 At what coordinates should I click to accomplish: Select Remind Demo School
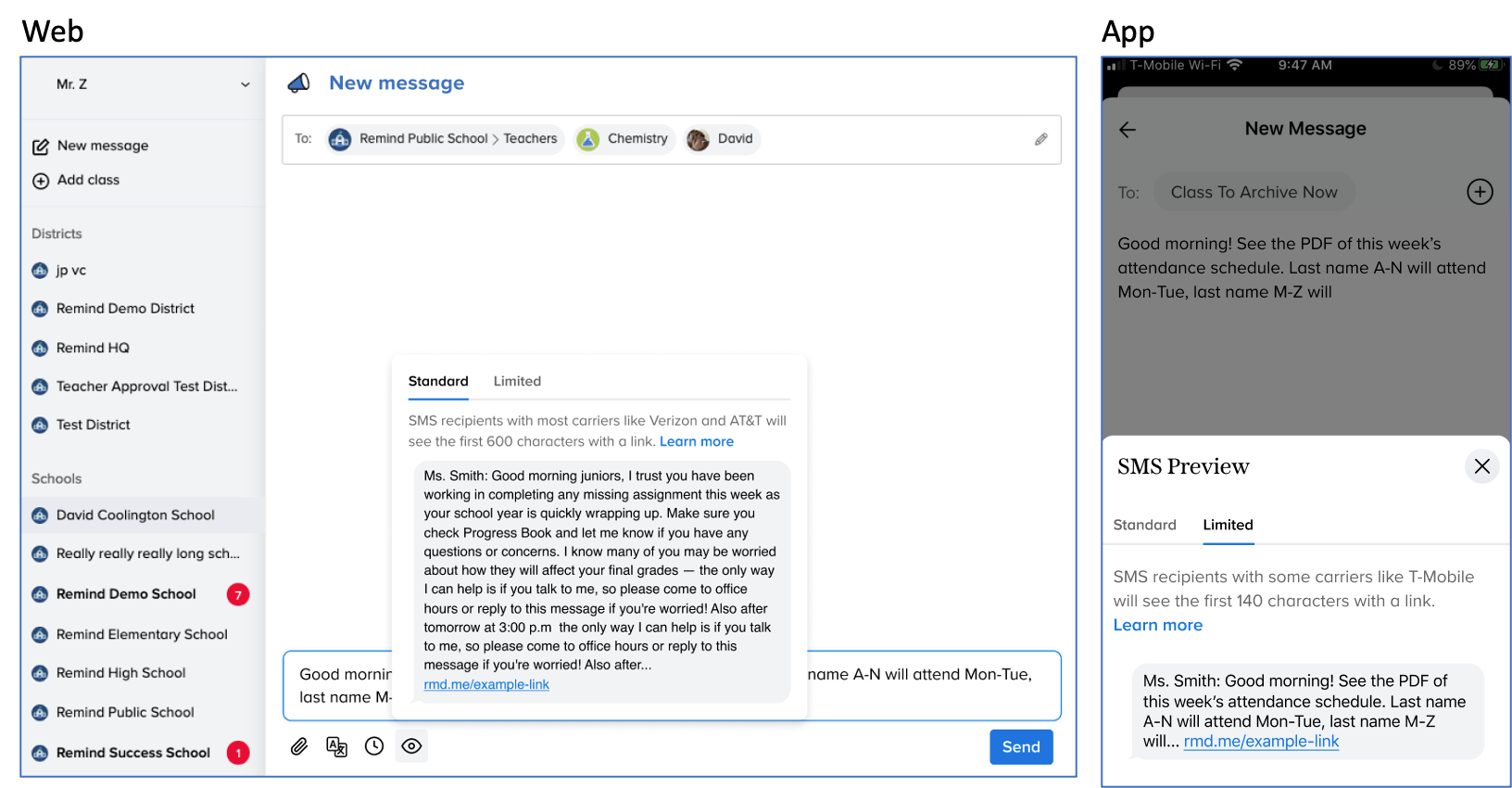126,594
